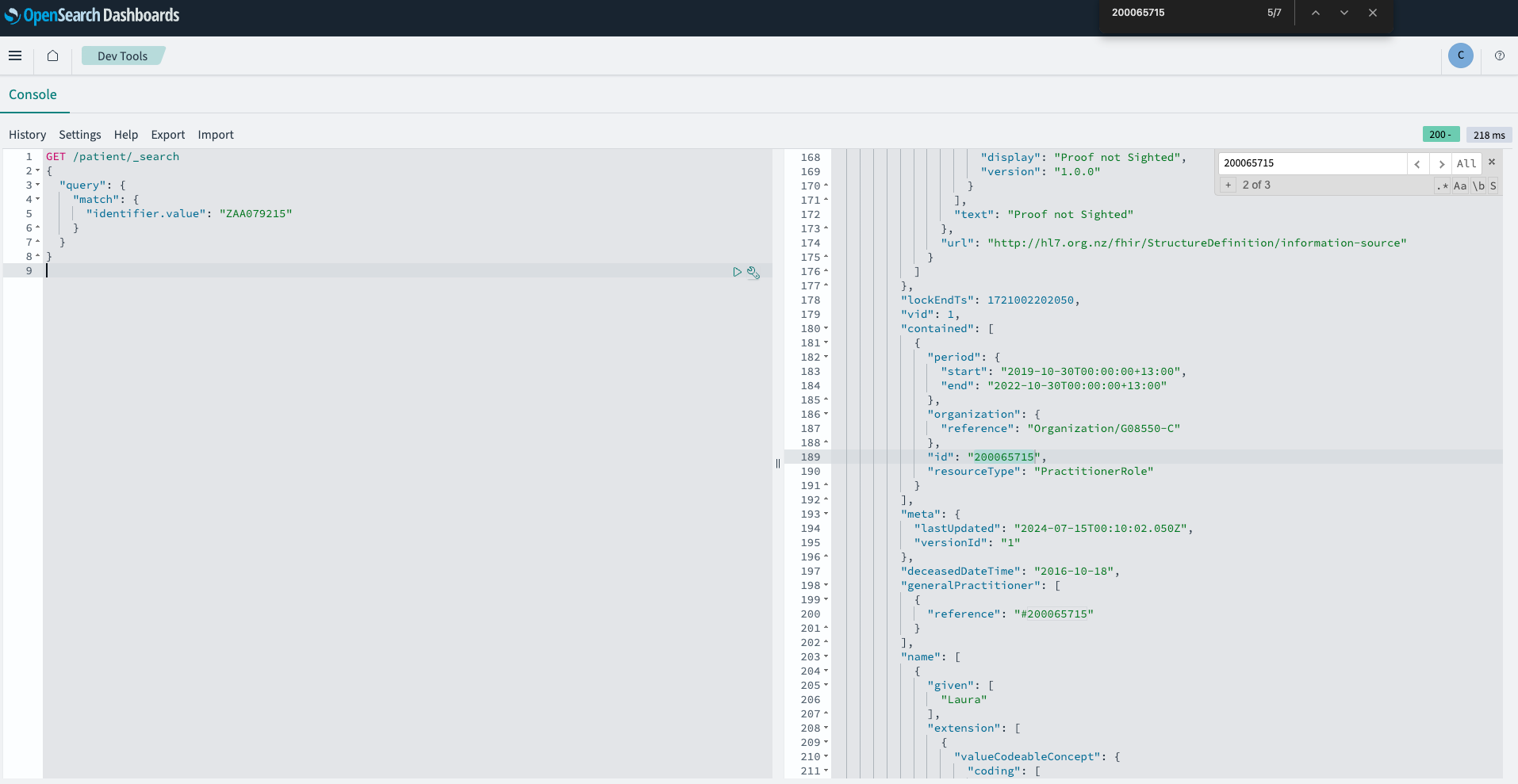Click the "Organization/G08550-C" reference

(x=1103, y=429)
